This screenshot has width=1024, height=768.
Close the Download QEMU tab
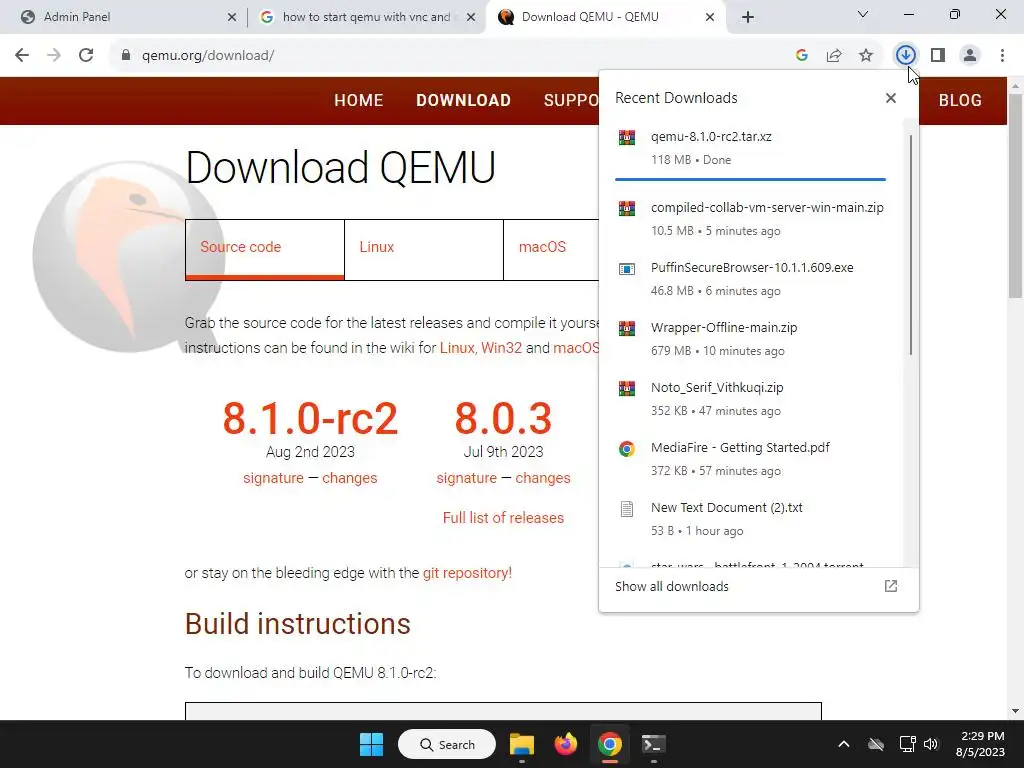click(710, 17)
